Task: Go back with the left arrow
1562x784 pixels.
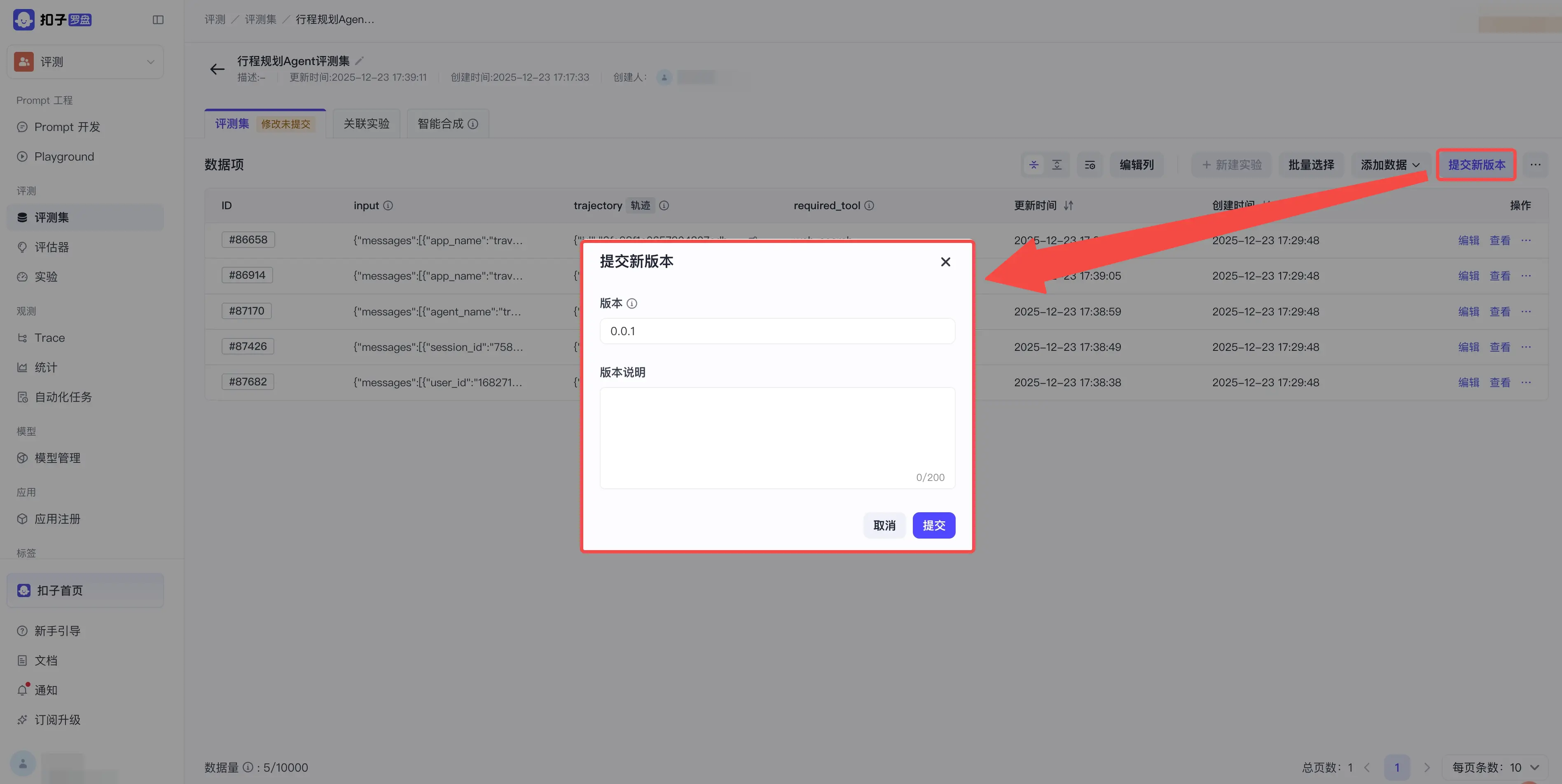Action: [217, 69]
